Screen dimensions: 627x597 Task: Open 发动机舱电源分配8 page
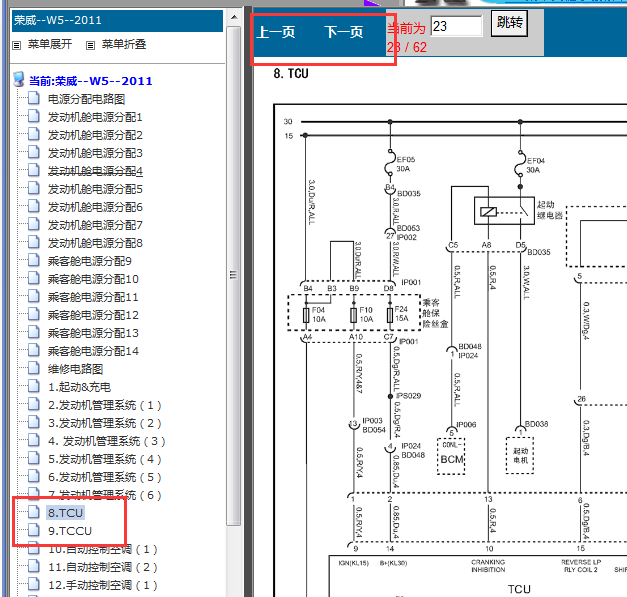95,243
